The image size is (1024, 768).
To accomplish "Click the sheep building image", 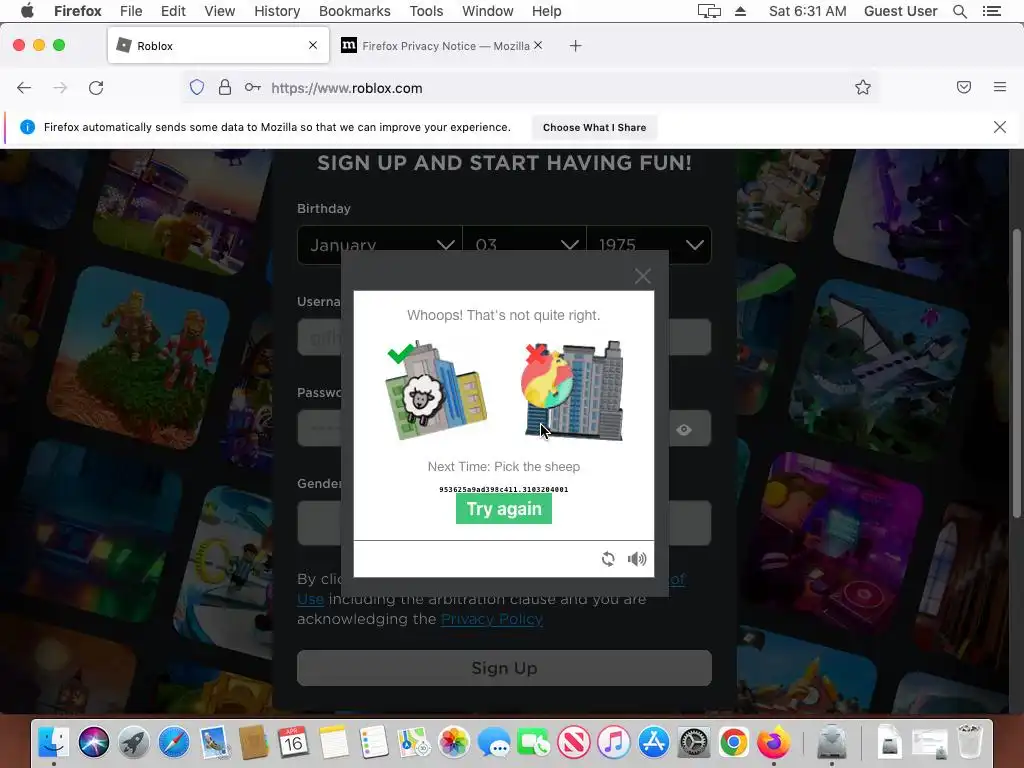I will tap(437, 390).
